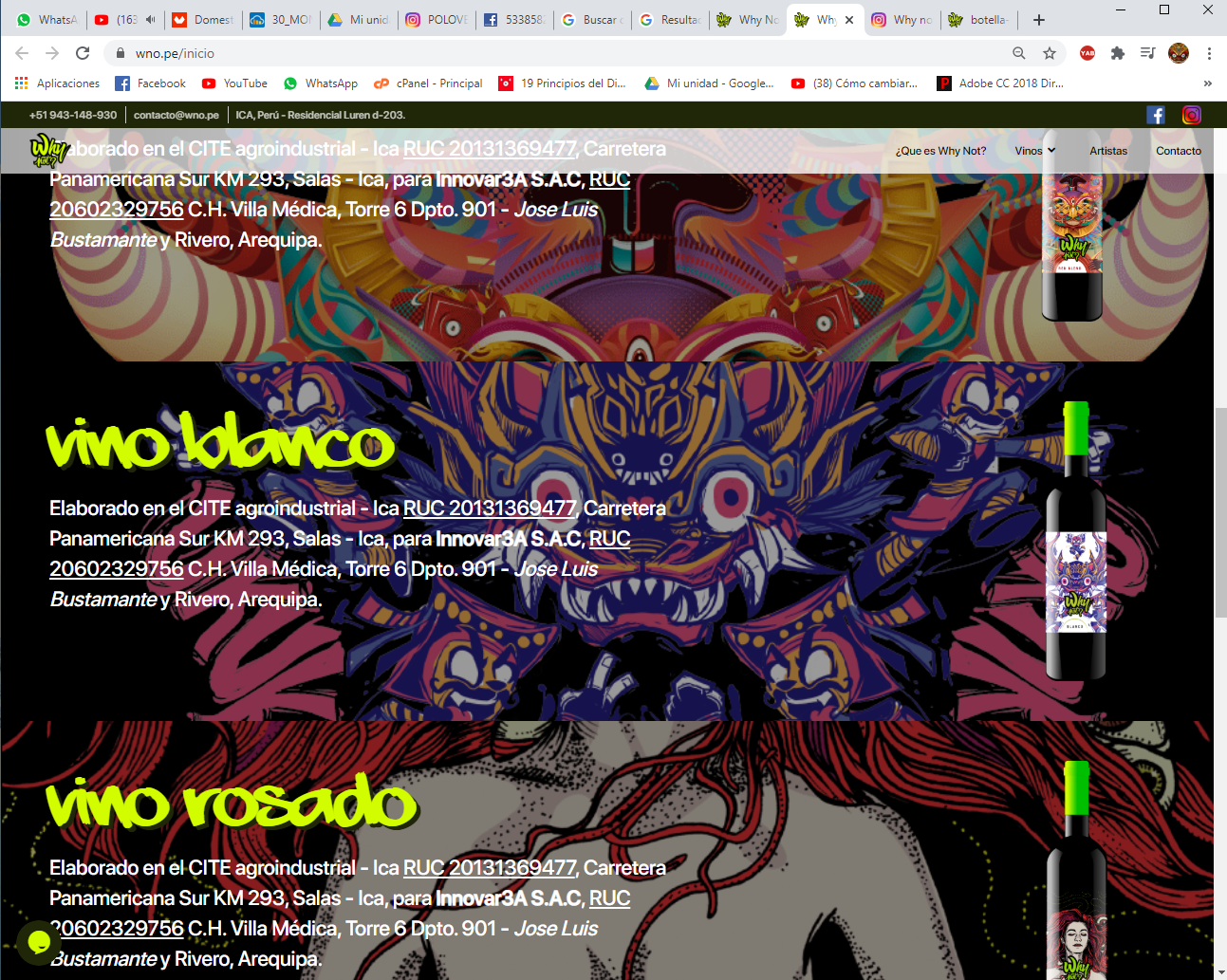Screen dimensions: 1227x980
Task: Bookmark this page with the star icon
Action: 1050,53
